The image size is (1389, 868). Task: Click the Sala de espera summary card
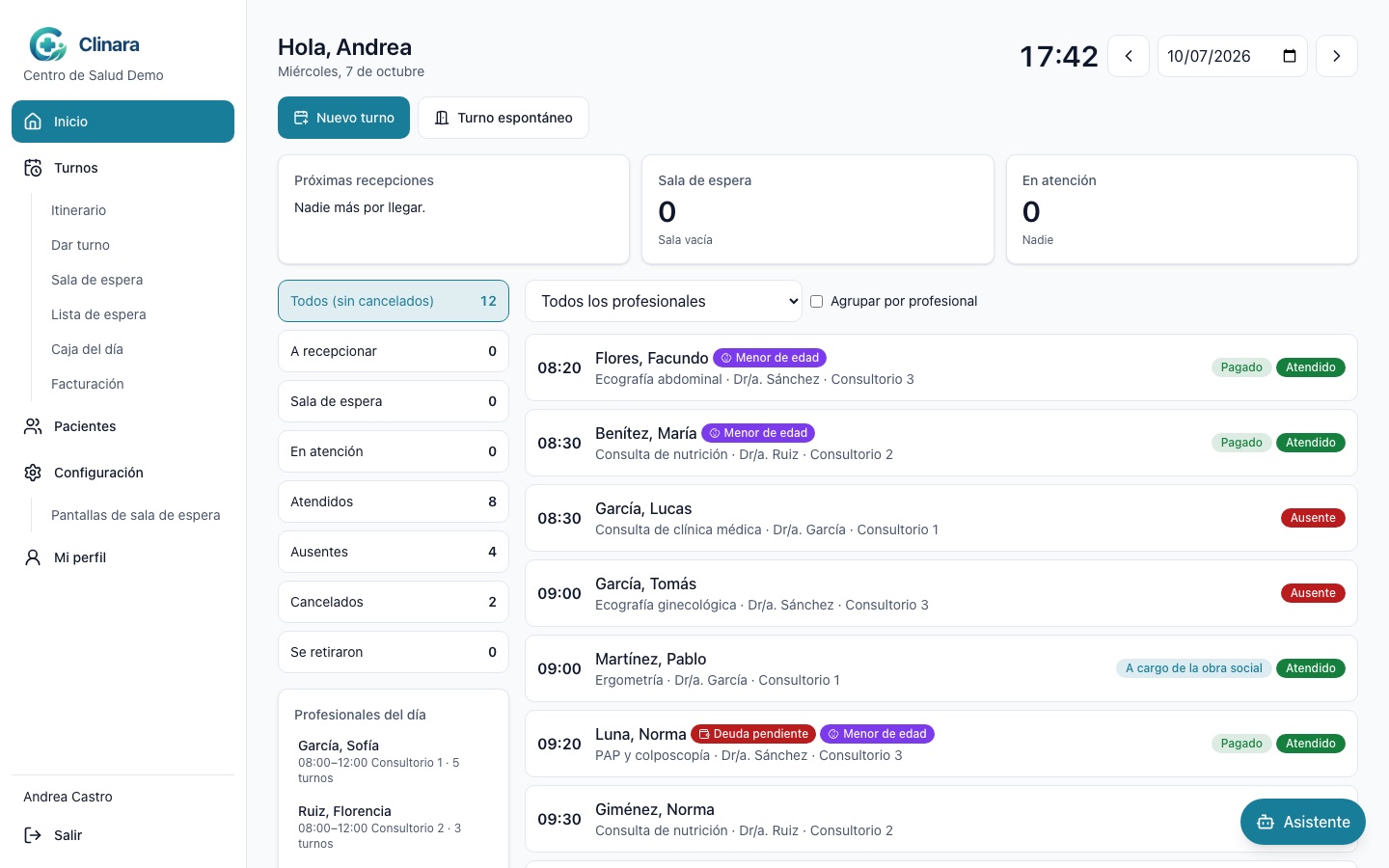(818, 209)
